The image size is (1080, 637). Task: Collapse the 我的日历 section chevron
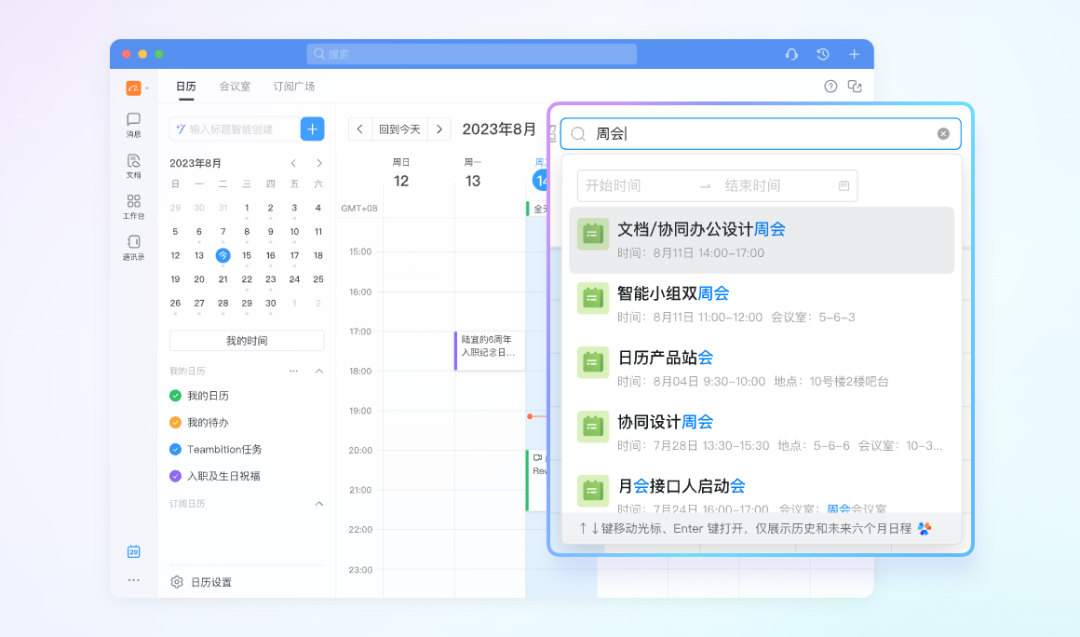pos(319,371)
